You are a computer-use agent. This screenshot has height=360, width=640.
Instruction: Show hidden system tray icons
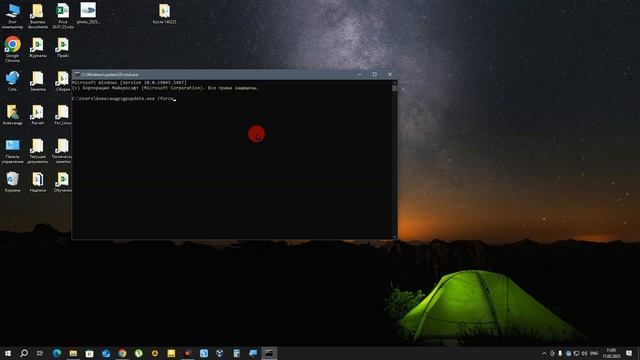pyautogui.click(x=544, y=353)
